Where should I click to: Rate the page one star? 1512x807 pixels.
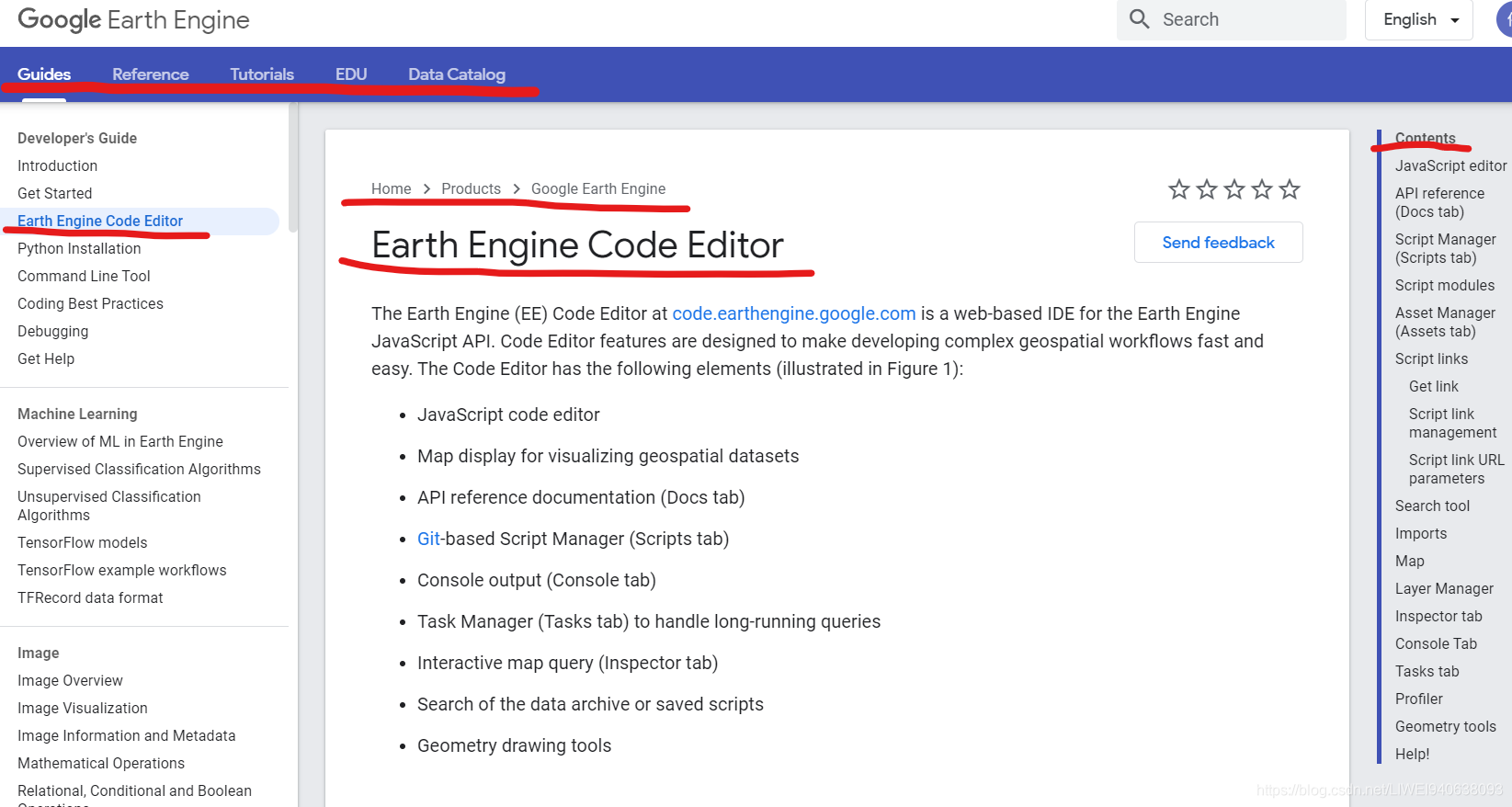point(1179,189)
